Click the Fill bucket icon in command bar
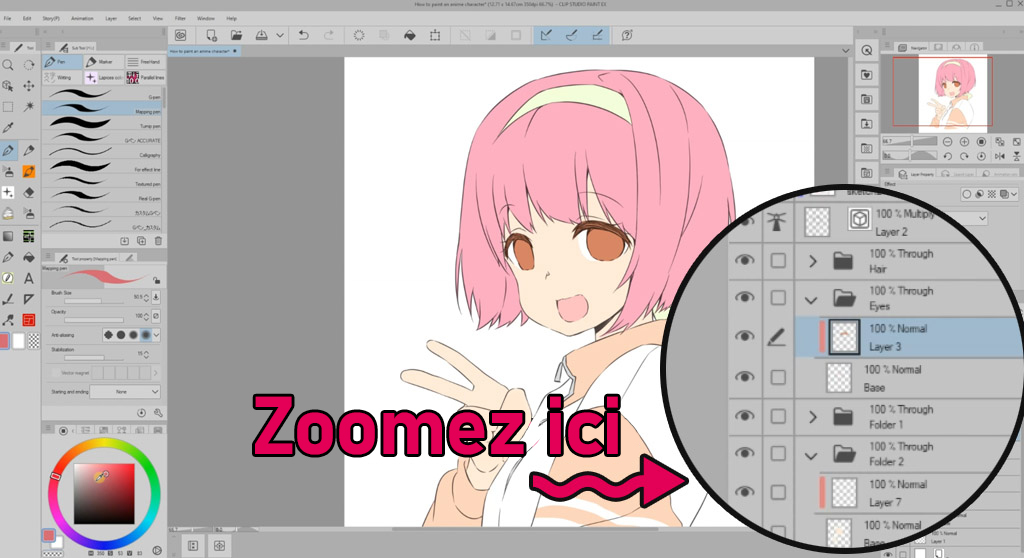The image size is (1024, 558). click(x=409, y=35)
